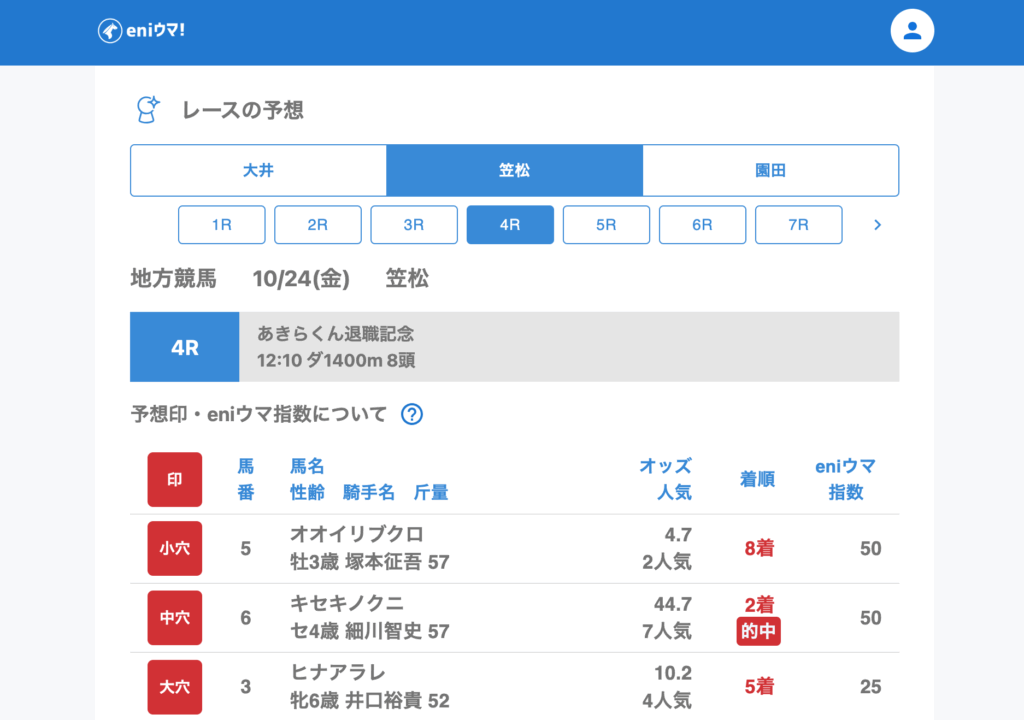This screenshot has width=1024, height=720.
Task: Select the 笠松 racecourse tab
Action: (514, 170)
